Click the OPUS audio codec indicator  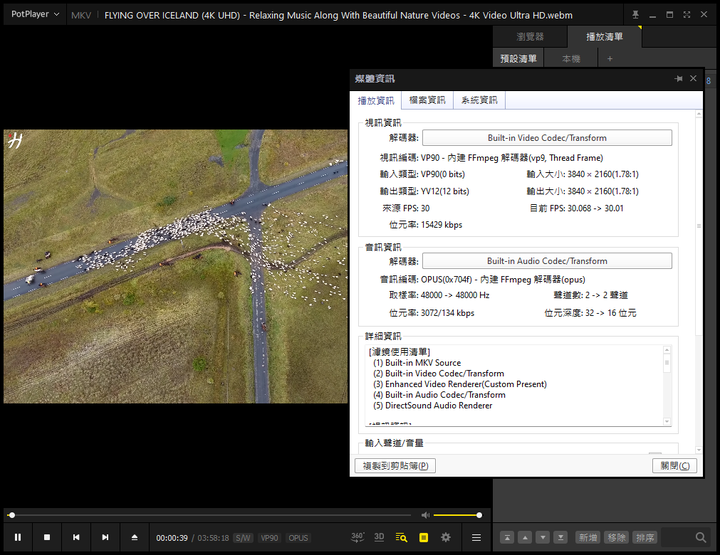(x=298, y=538)
